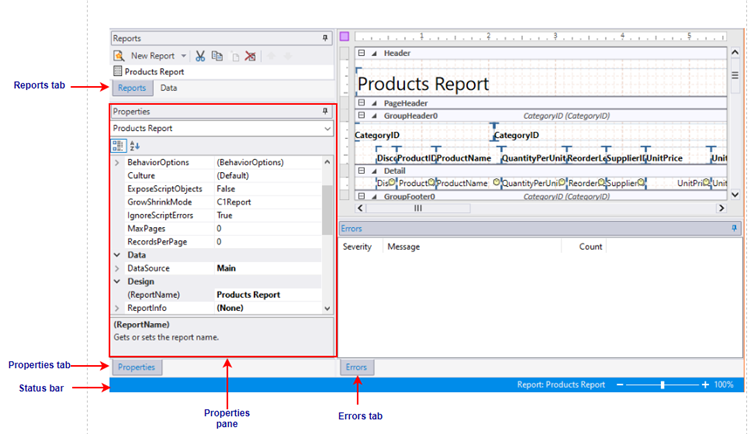Switch properties to Categorized view icon

pyautogui.click(x=118, y=145)
